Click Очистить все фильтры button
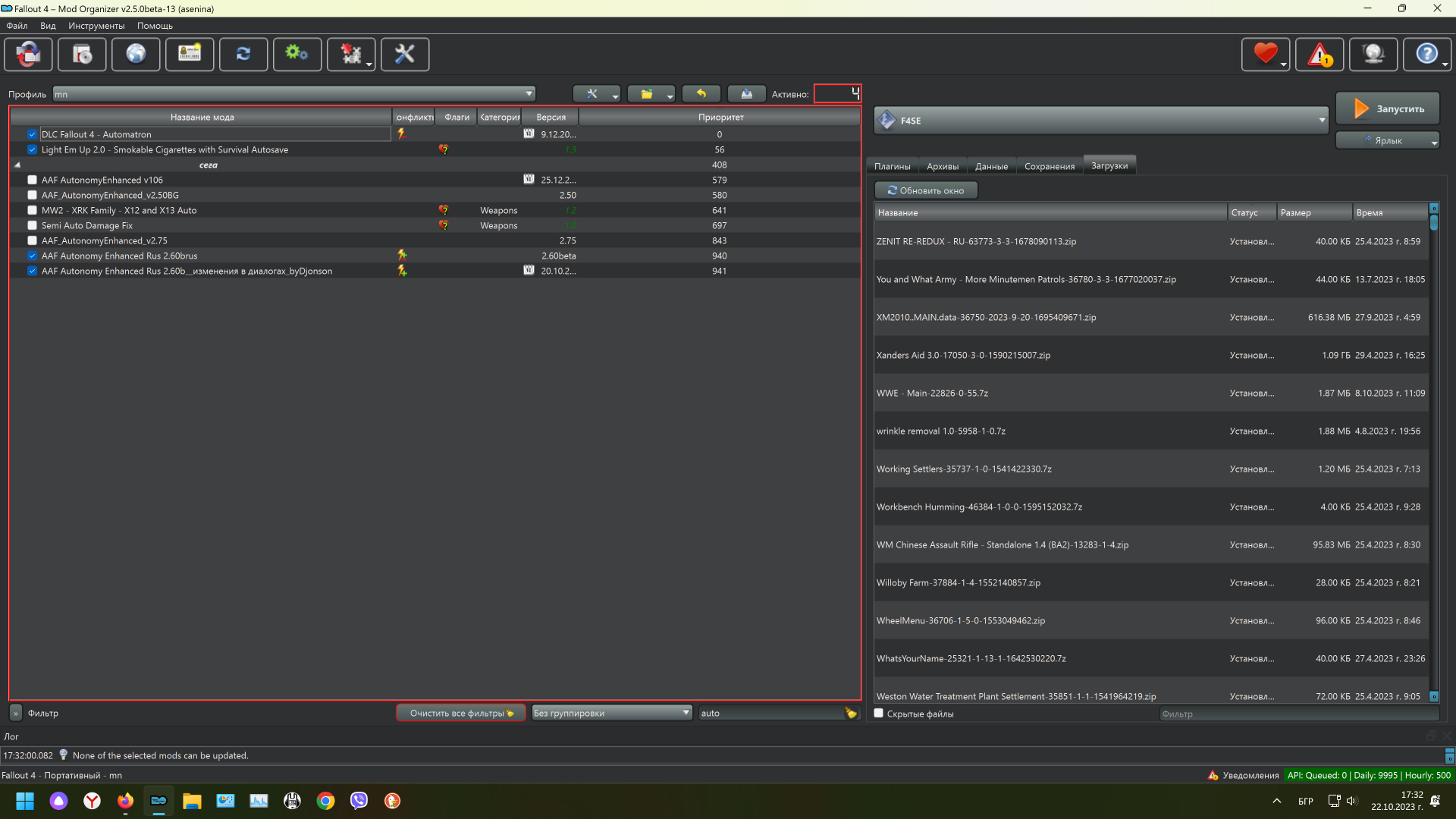The width and height of the screenshot is (1456, 819). coord(460,713)
